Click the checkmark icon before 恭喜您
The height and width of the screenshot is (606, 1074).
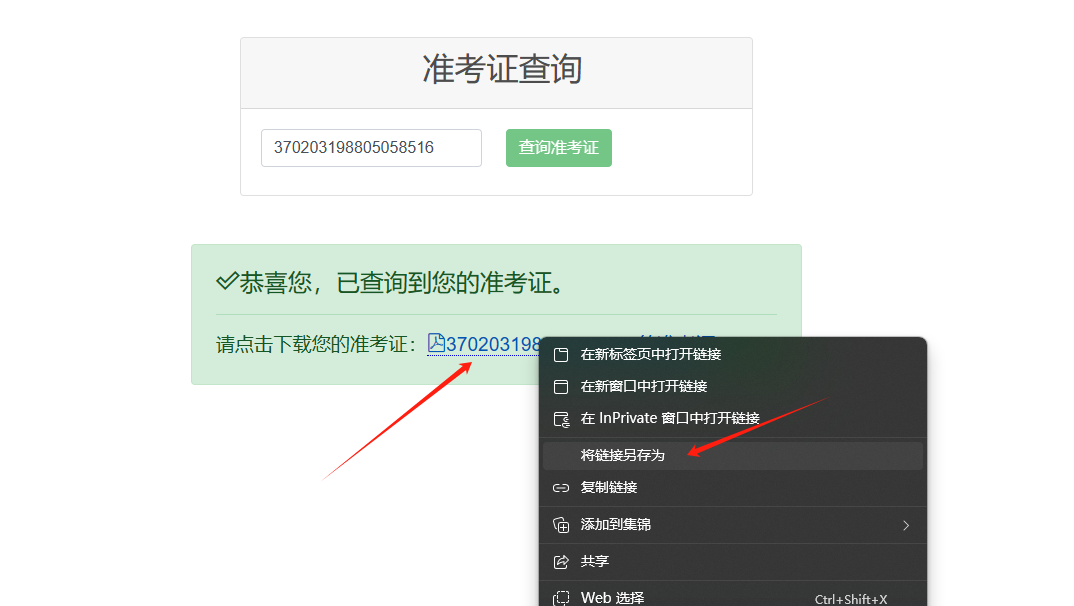click(227, 281)
